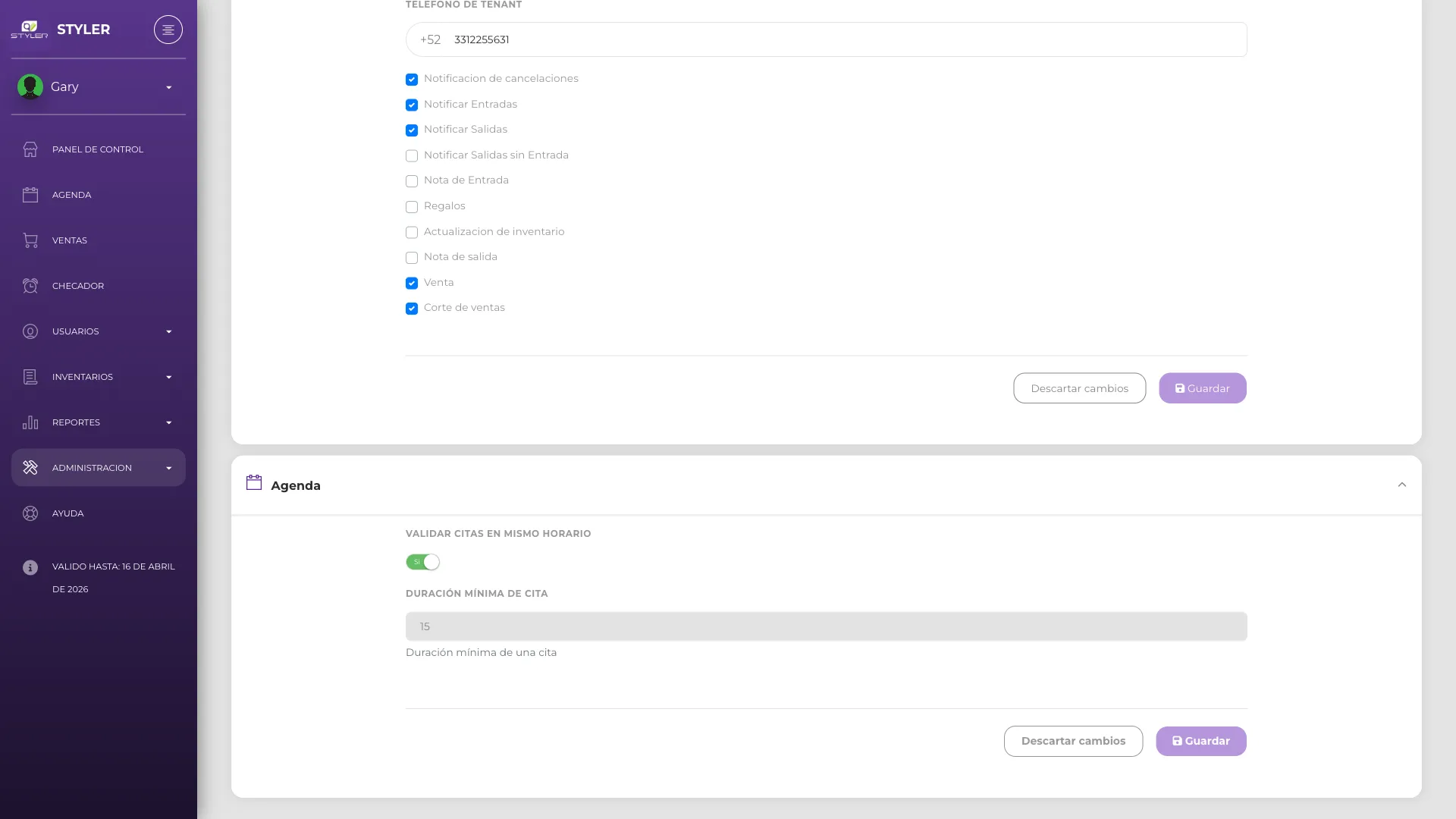Click Descartar cambios in Agenda section
Viewport: 1456px width, 819px height.
click(1073, 741)
